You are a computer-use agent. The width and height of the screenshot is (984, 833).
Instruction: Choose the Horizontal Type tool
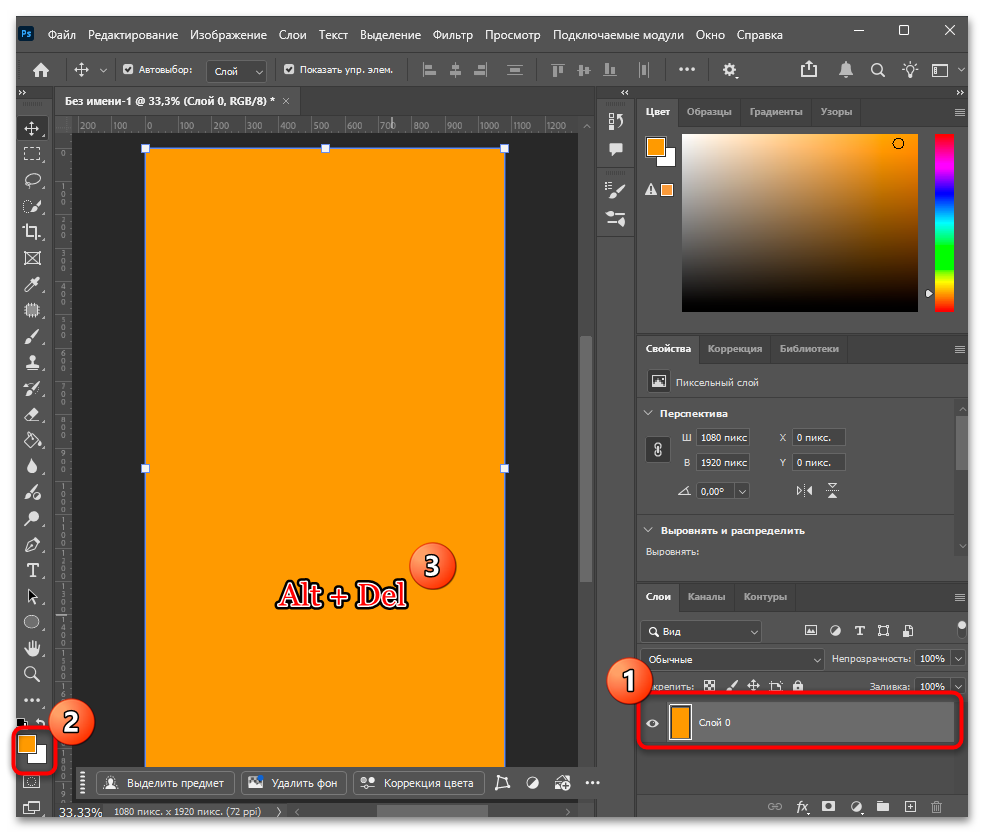pyautogui.click(x=33, y=570)
